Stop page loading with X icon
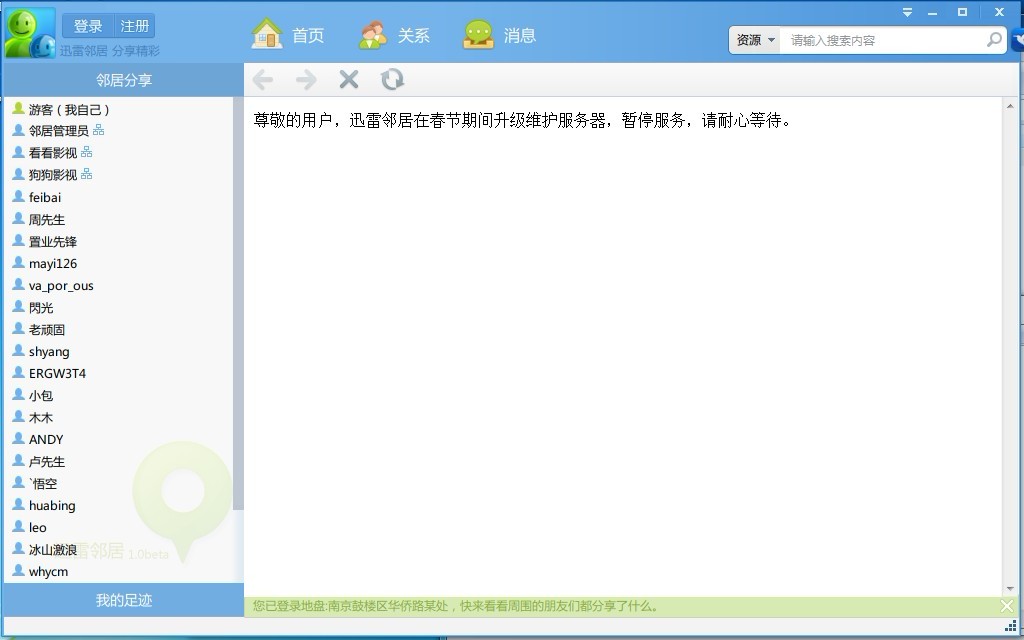 coord(349,80)
